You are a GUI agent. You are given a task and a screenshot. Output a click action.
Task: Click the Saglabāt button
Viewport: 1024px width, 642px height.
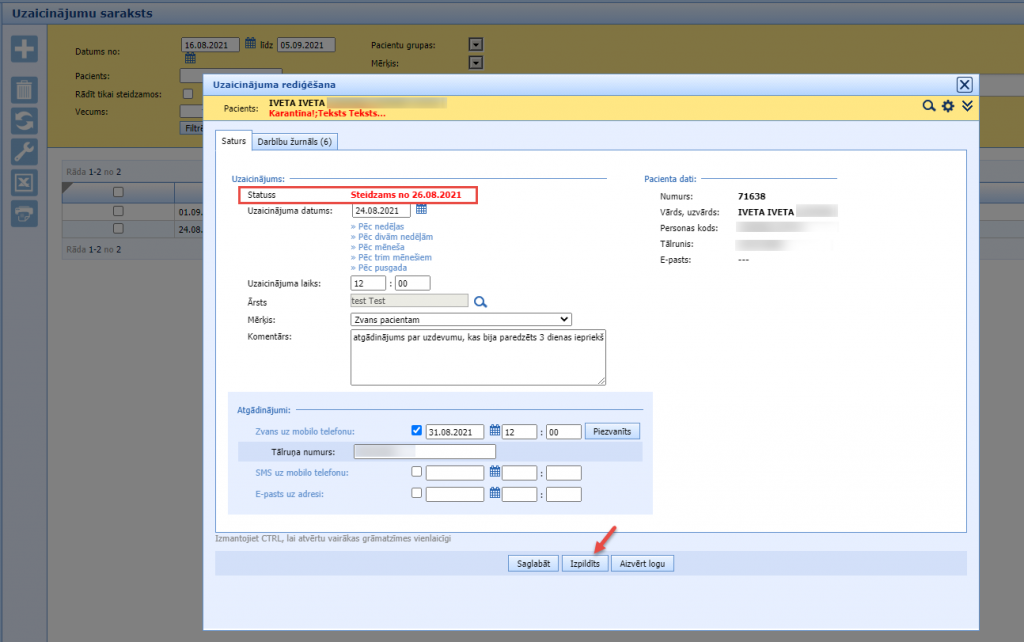(x=532, y=563)
